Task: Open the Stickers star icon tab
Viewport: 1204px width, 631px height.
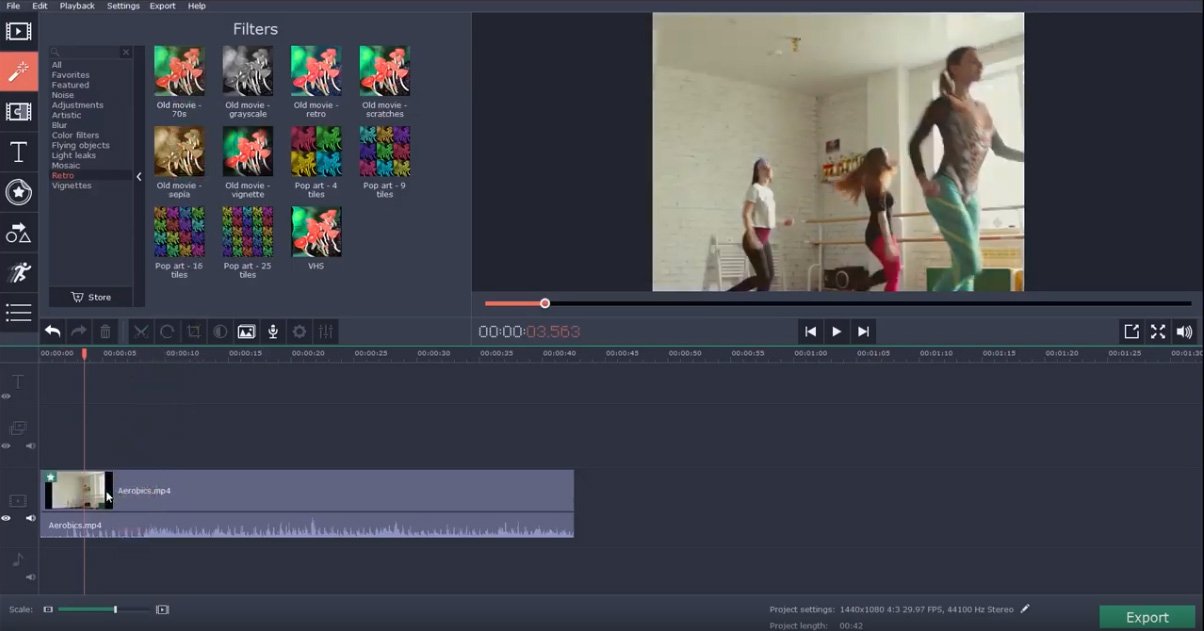Action: pos(18,192)
